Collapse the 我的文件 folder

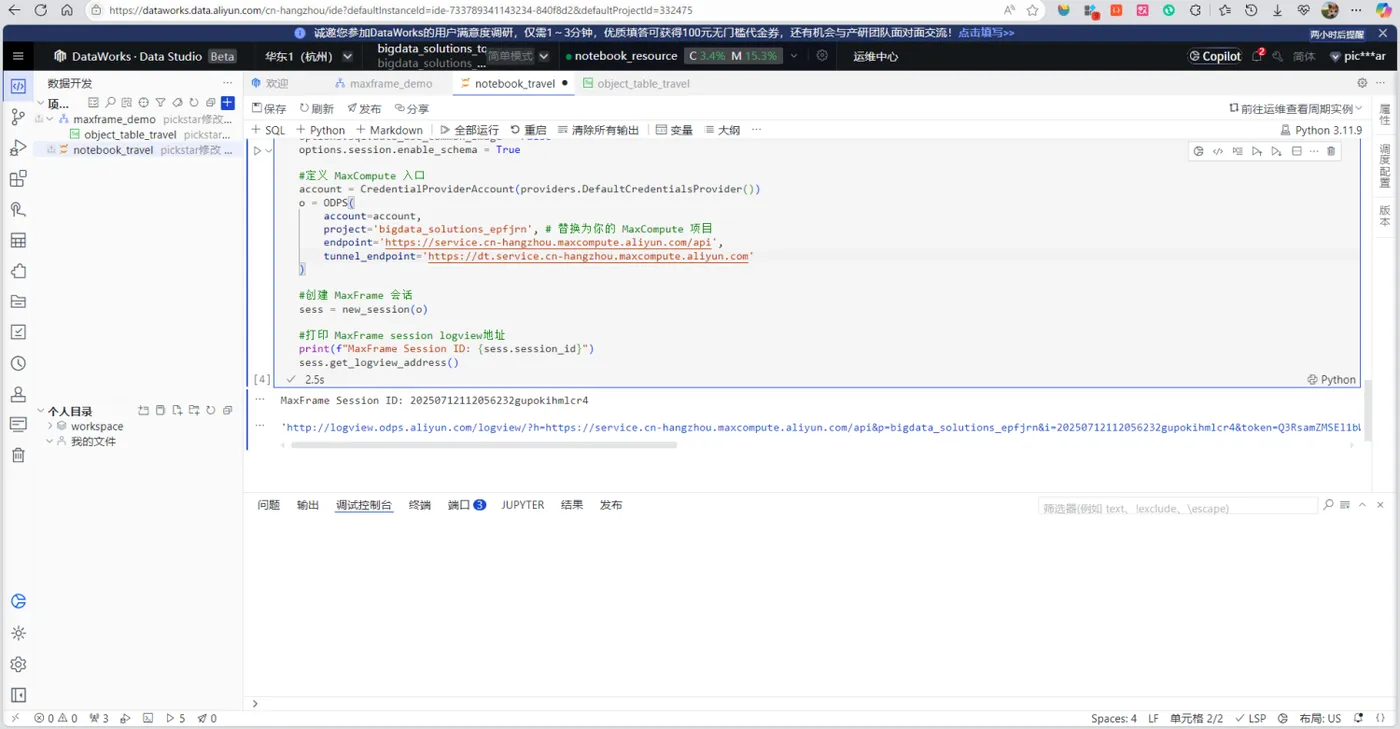click(51, 441)
